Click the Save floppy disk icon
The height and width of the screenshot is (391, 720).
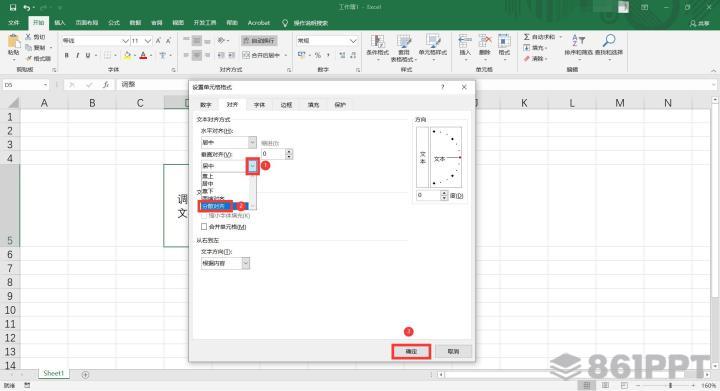[x=13, y=7]
